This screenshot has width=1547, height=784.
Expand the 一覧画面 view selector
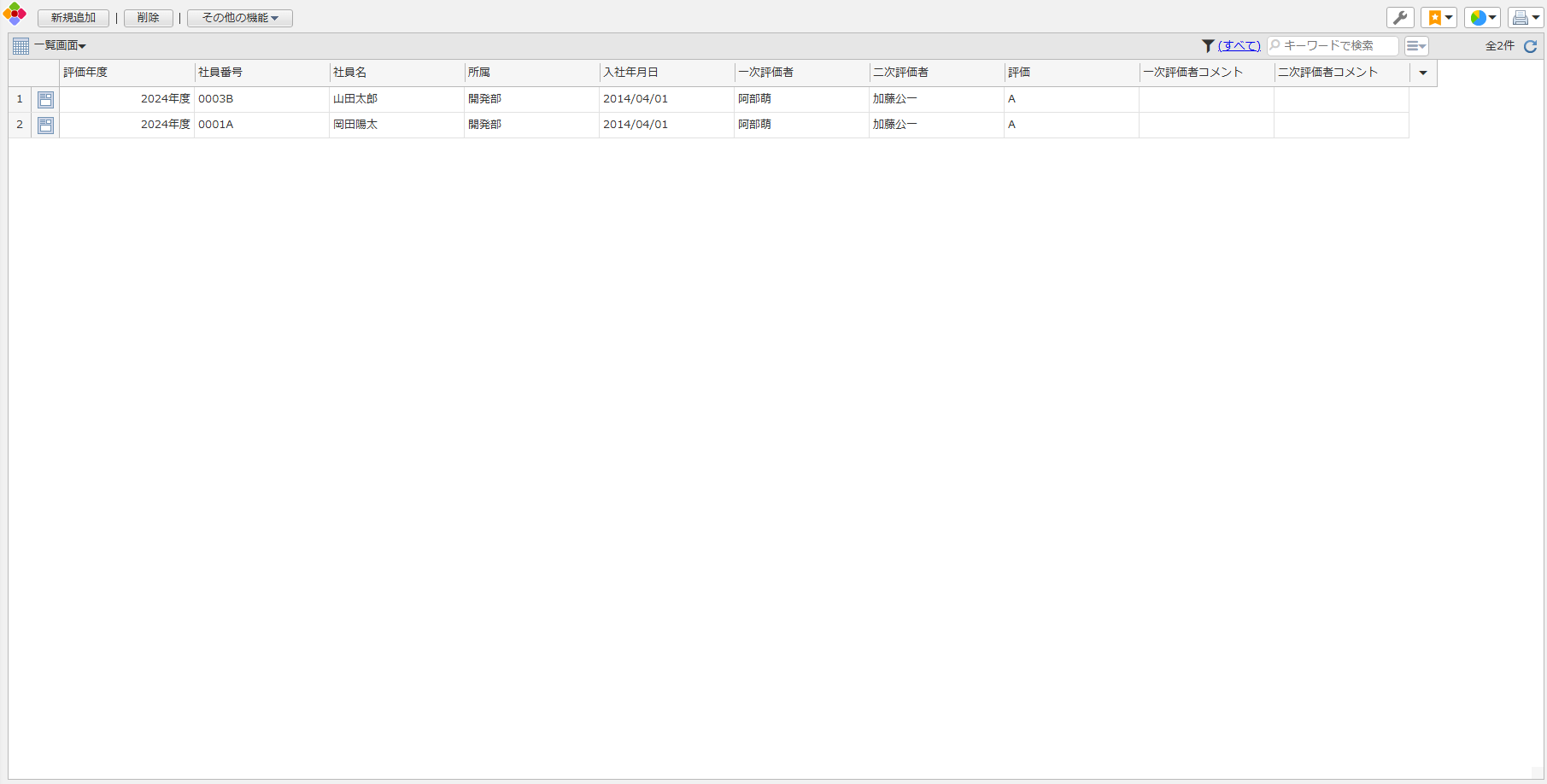tap(61, 46)
